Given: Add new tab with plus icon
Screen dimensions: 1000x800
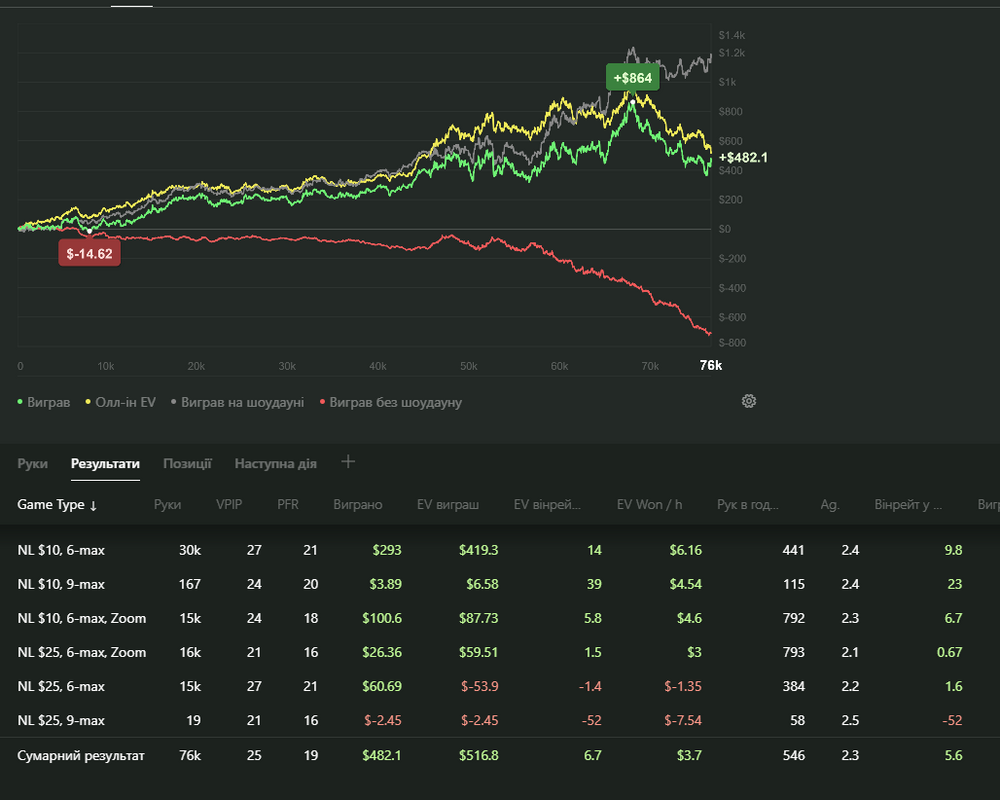Looking at the screenshot, I should point(348,462).
